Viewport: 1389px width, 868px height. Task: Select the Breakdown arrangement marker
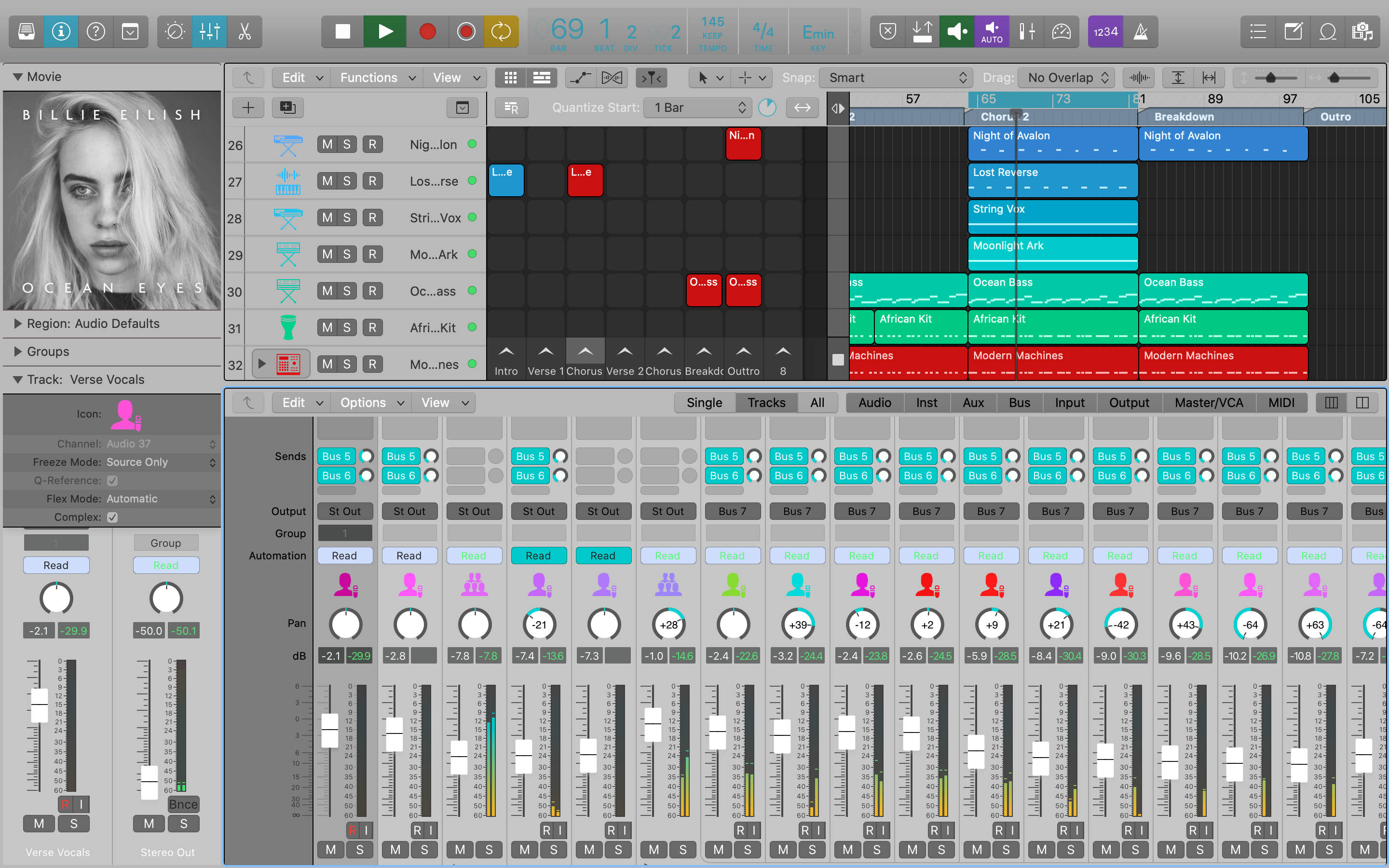coord(1184,117)
